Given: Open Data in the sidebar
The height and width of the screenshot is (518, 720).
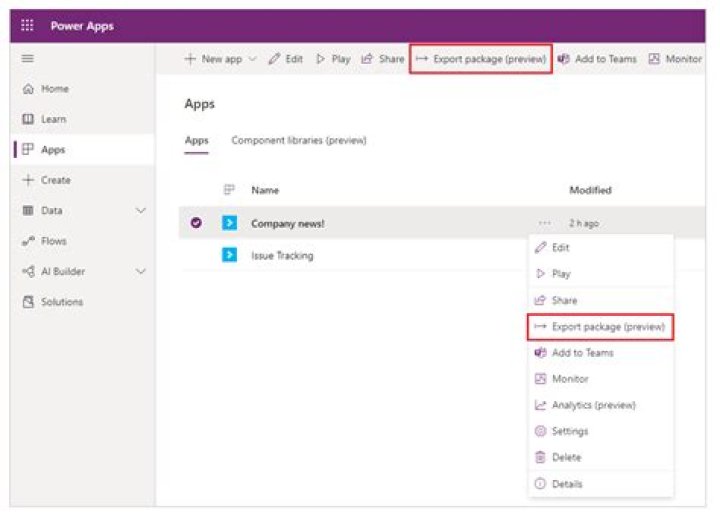Looking at the screenshot, I should tap(42, 210).
